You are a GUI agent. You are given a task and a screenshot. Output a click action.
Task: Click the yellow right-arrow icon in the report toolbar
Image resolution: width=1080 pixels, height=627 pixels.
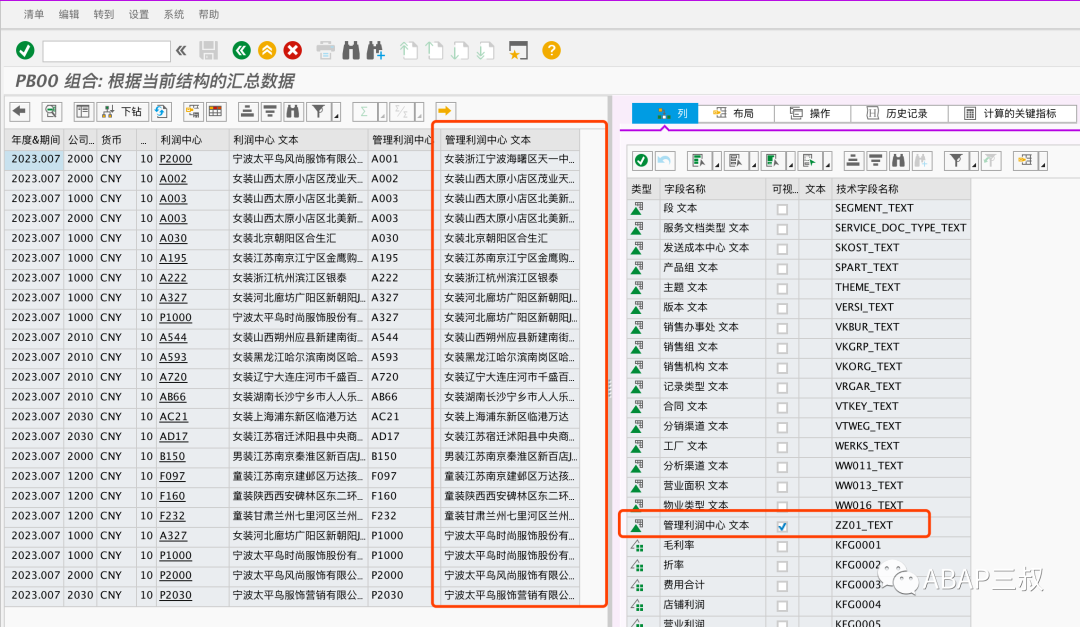coord(445,111)
